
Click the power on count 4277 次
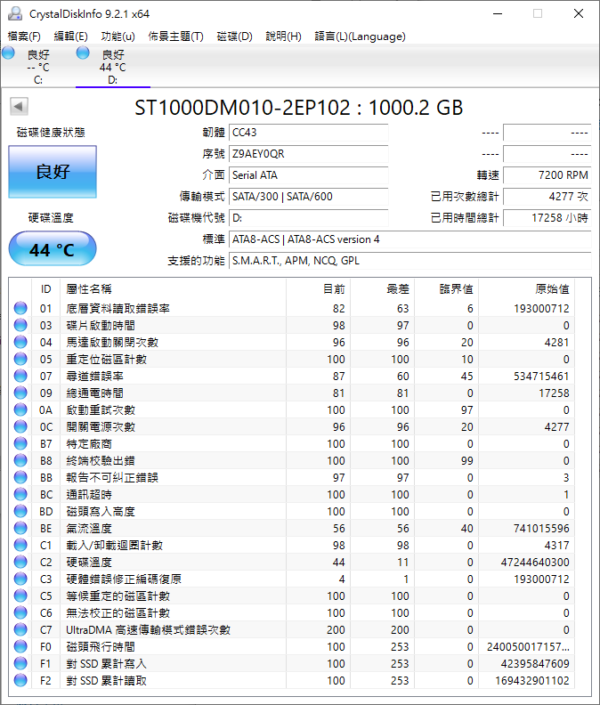(x=547, y=196)
